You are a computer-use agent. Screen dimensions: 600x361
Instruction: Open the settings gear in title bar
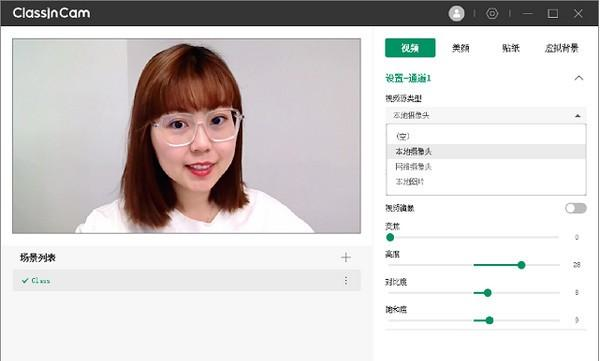[x=492, y=13]
